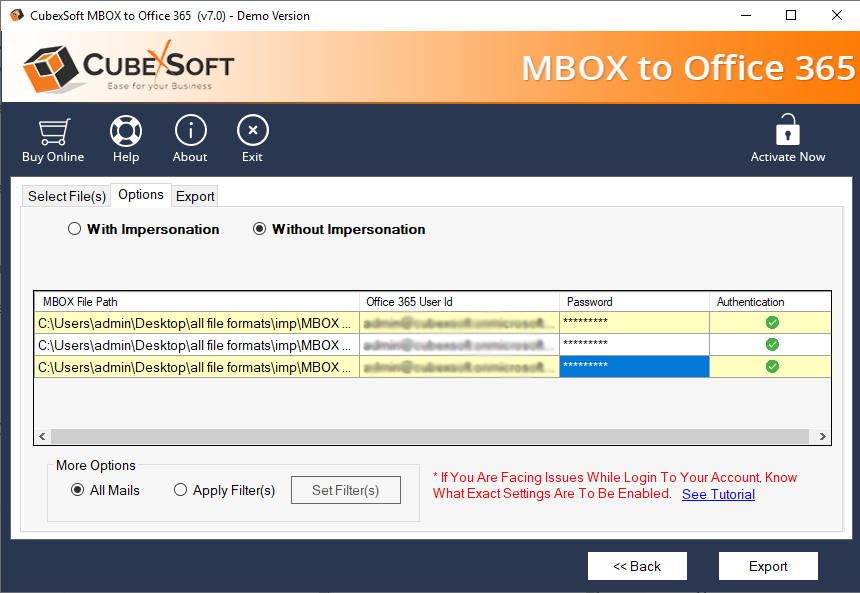Viewport: 860px width, 593px height.
Task: Click the horizontal scrollbar right arrow
Action: click(823, 437)
